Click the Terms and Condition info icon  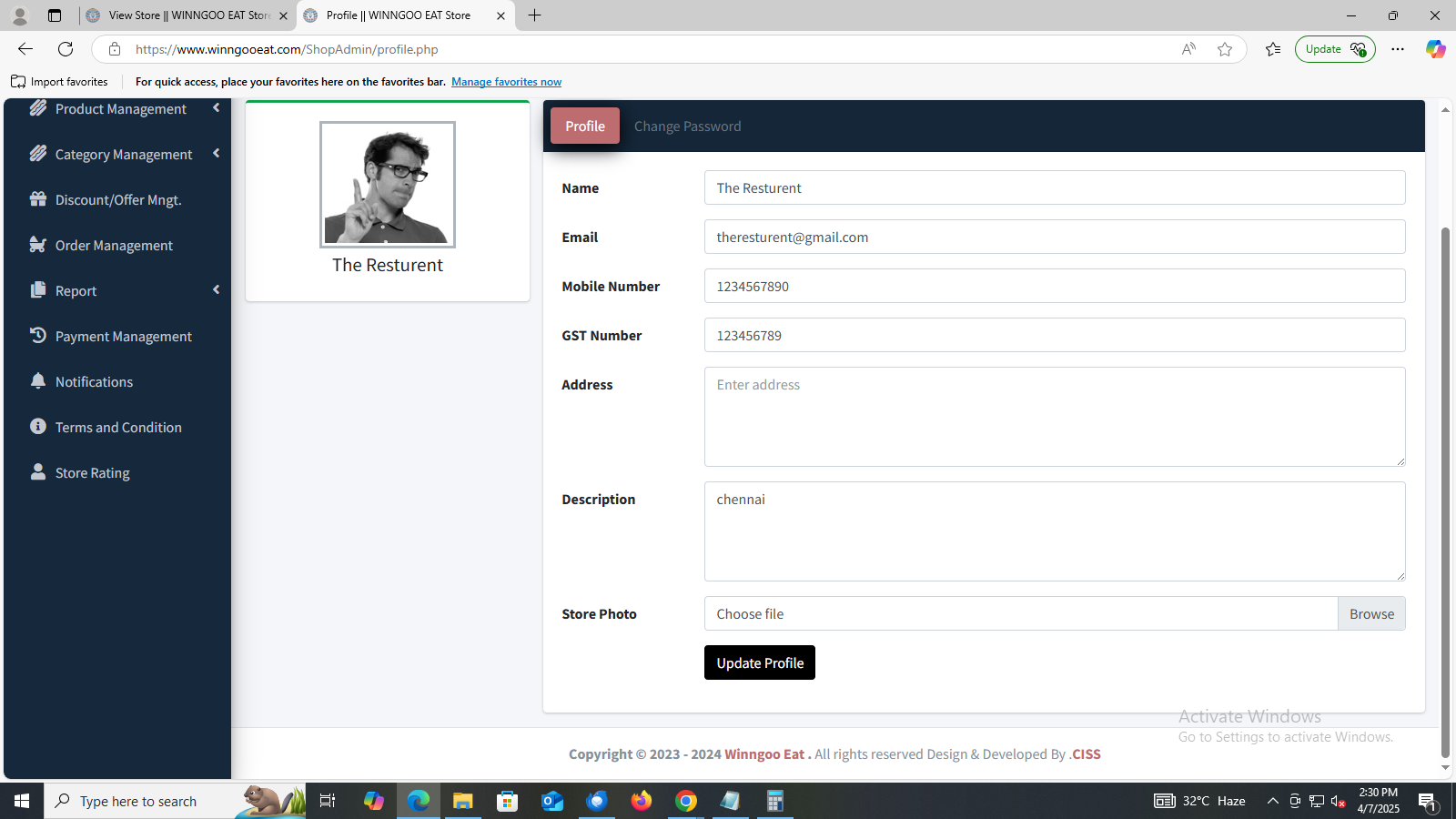[x=37, y=427]
